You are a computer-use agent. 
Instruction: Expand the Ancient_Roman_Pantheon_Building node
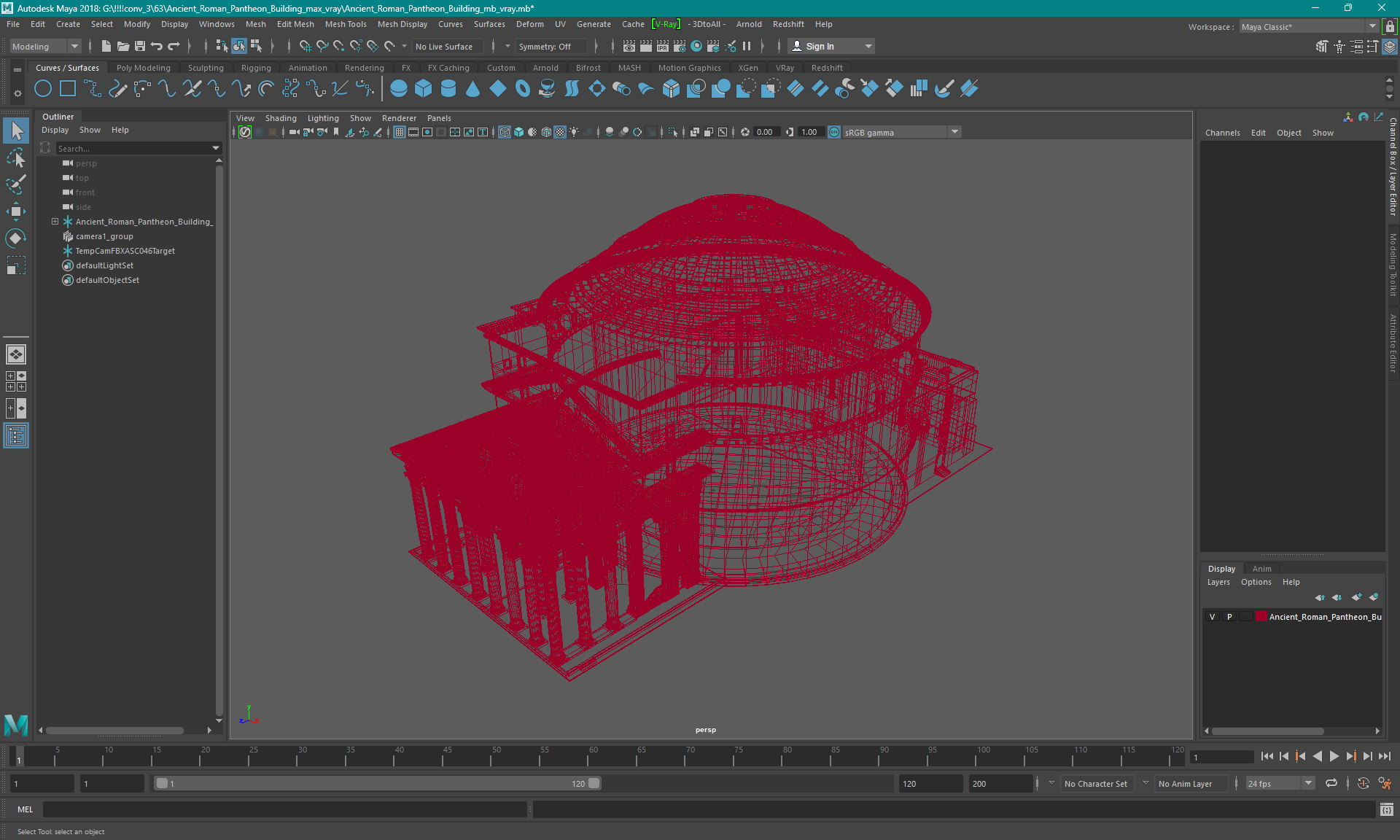coord(55,222)
